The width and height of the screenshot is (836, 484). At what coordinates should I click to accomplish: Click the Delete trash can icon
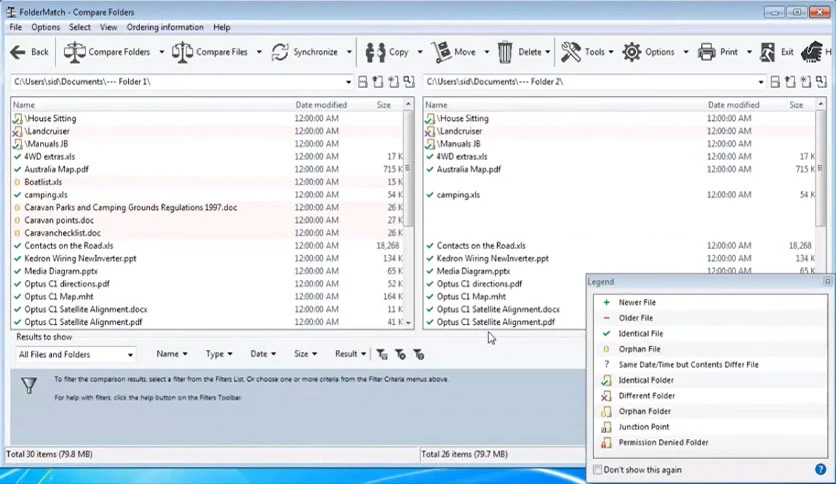504,52
